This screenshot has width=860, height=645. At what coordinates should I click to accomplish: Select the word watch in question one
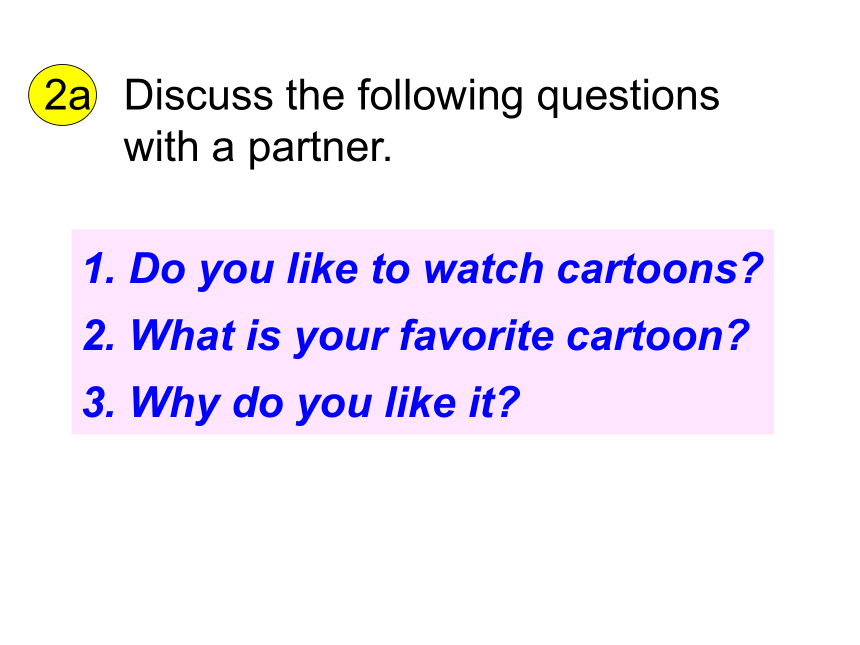(x=483, y=269)
